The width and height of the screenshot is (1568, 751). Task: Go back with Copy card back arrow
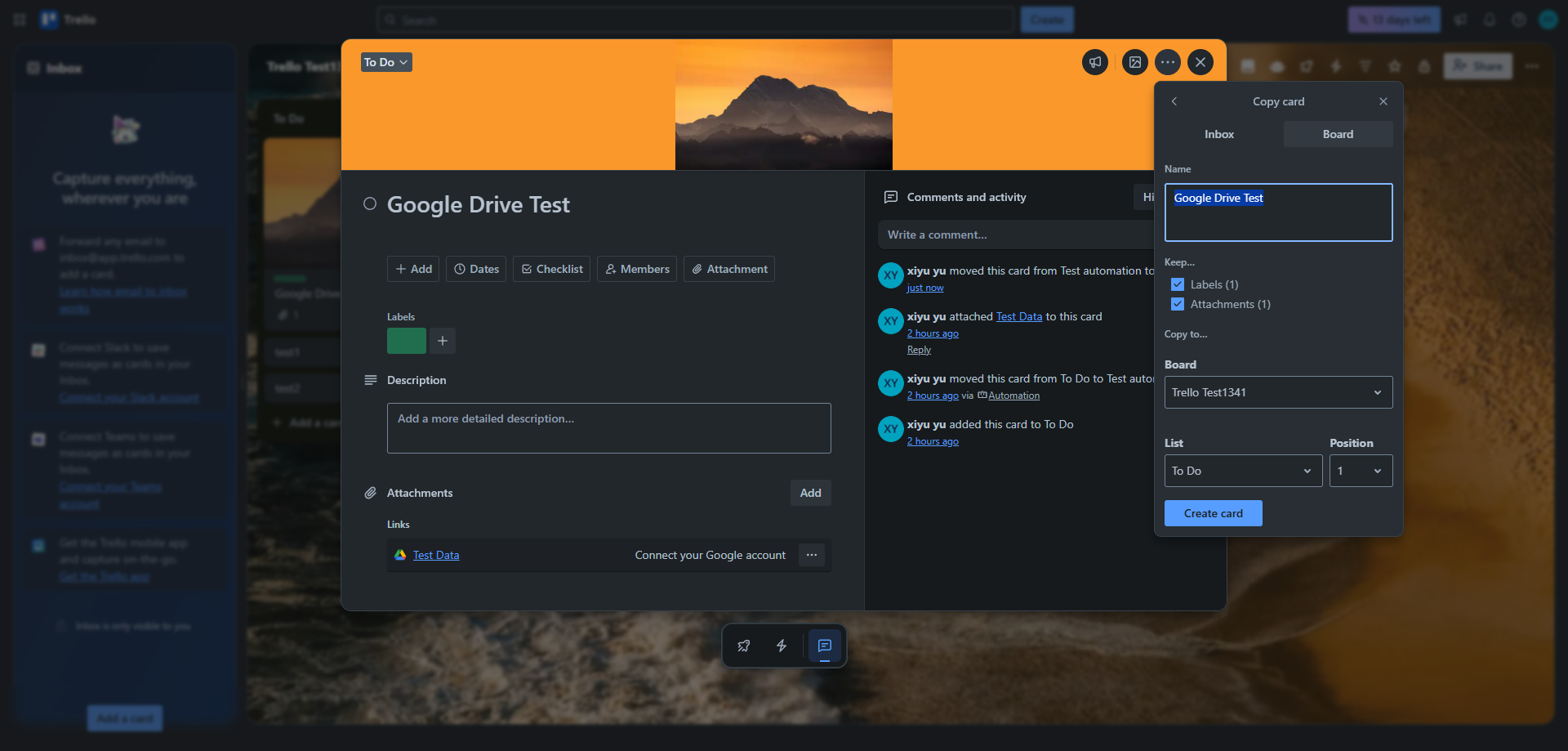(x=1174, y=101)
